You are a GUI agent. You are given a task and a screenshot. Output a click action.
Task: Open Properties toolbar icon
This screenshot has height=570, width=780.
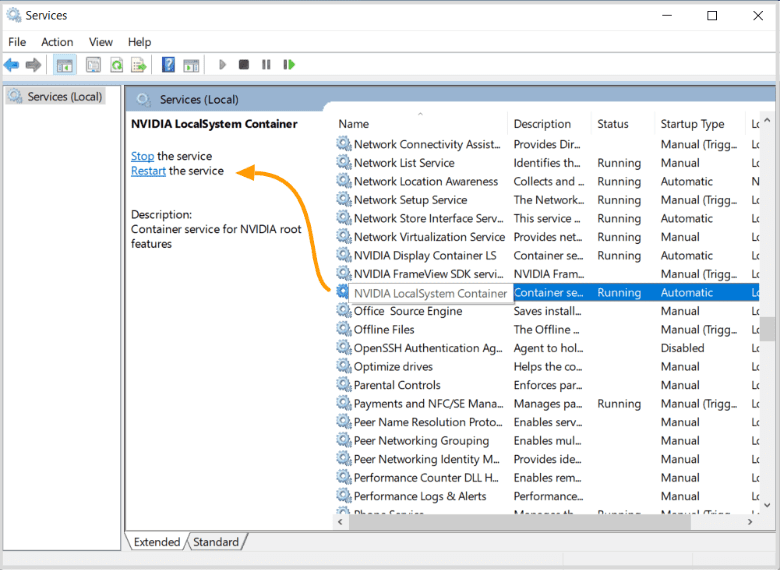93,65
